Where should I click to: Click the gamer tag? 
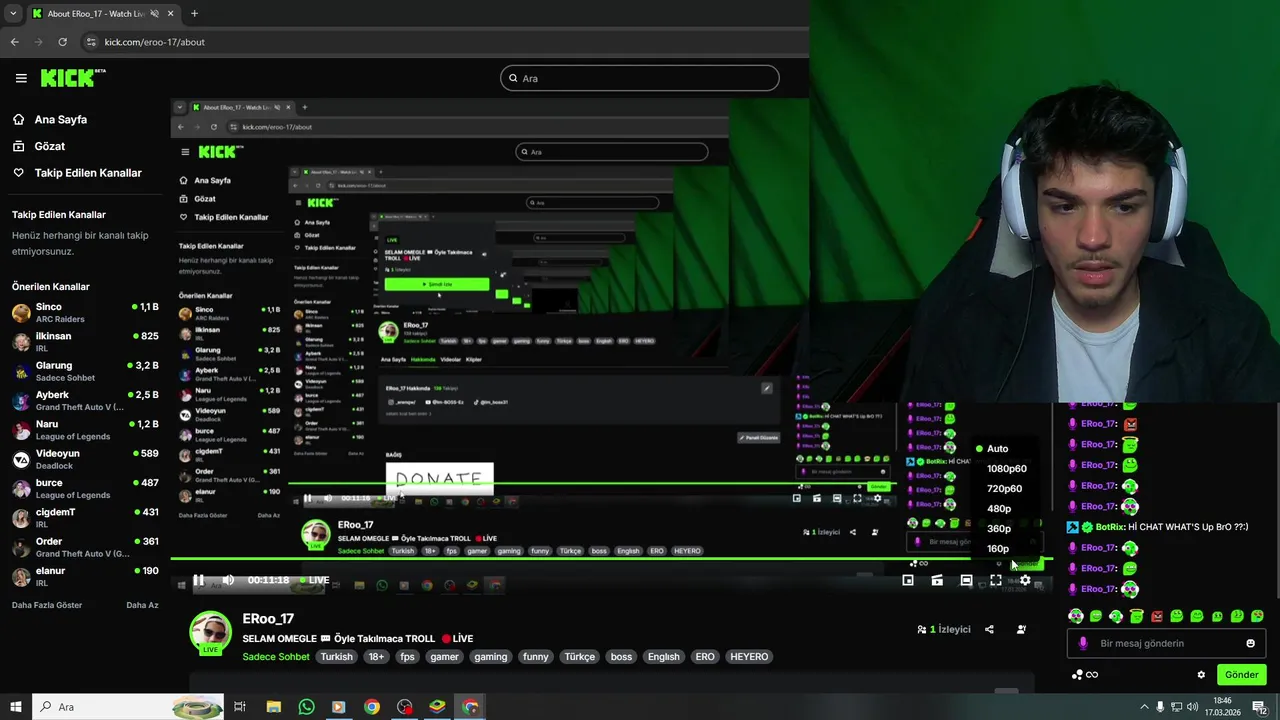click(444, 657)
